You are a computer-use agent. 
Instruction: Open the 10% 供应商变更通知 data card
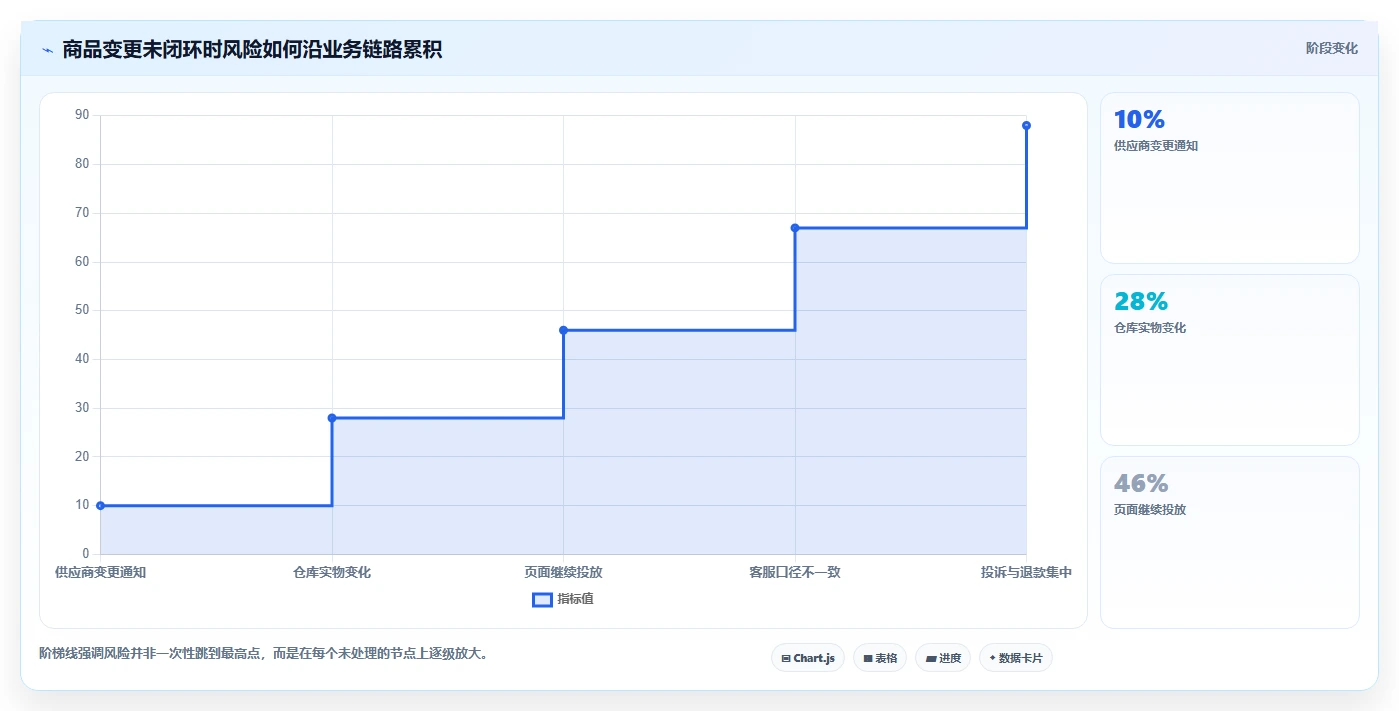[1230, 178]
